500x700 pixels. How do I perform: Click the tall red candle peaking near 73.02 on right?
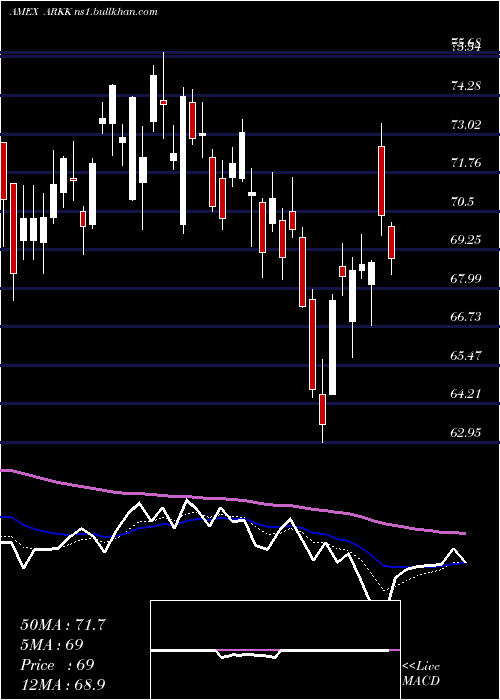coord(381,181)
